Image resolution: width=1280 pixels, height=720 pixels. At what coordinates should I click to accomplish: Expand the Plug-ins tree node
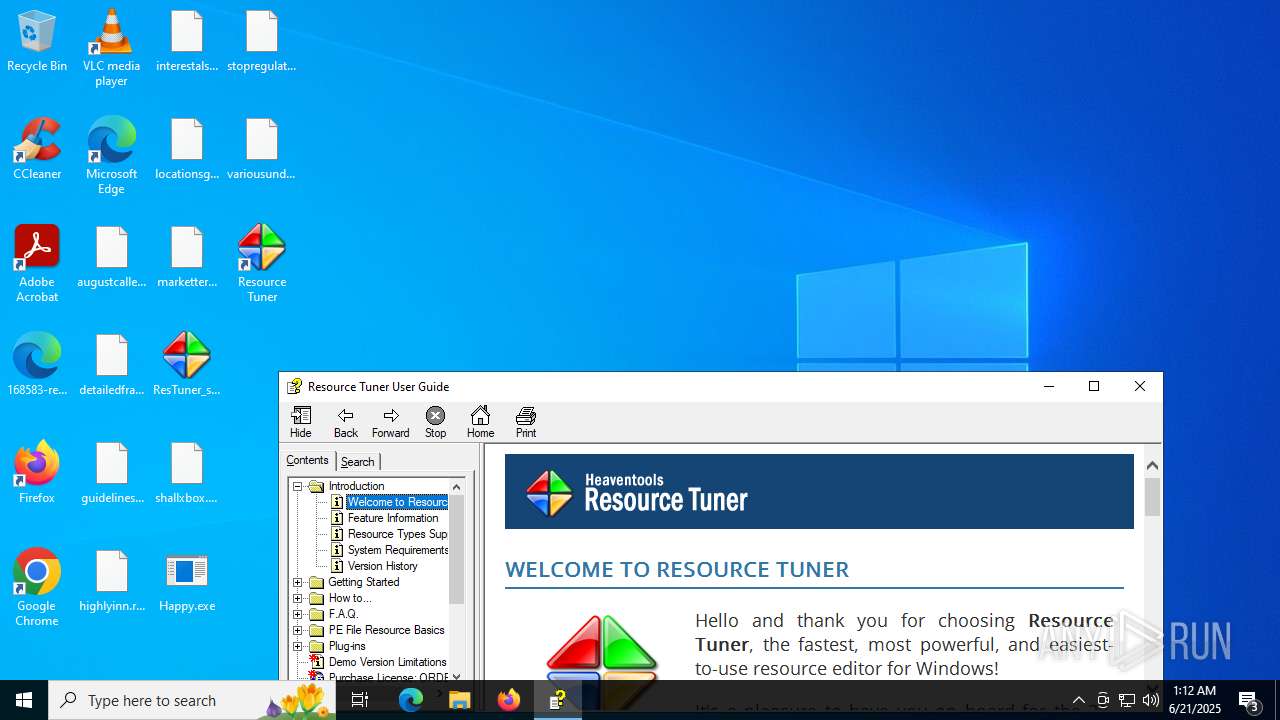298,646
